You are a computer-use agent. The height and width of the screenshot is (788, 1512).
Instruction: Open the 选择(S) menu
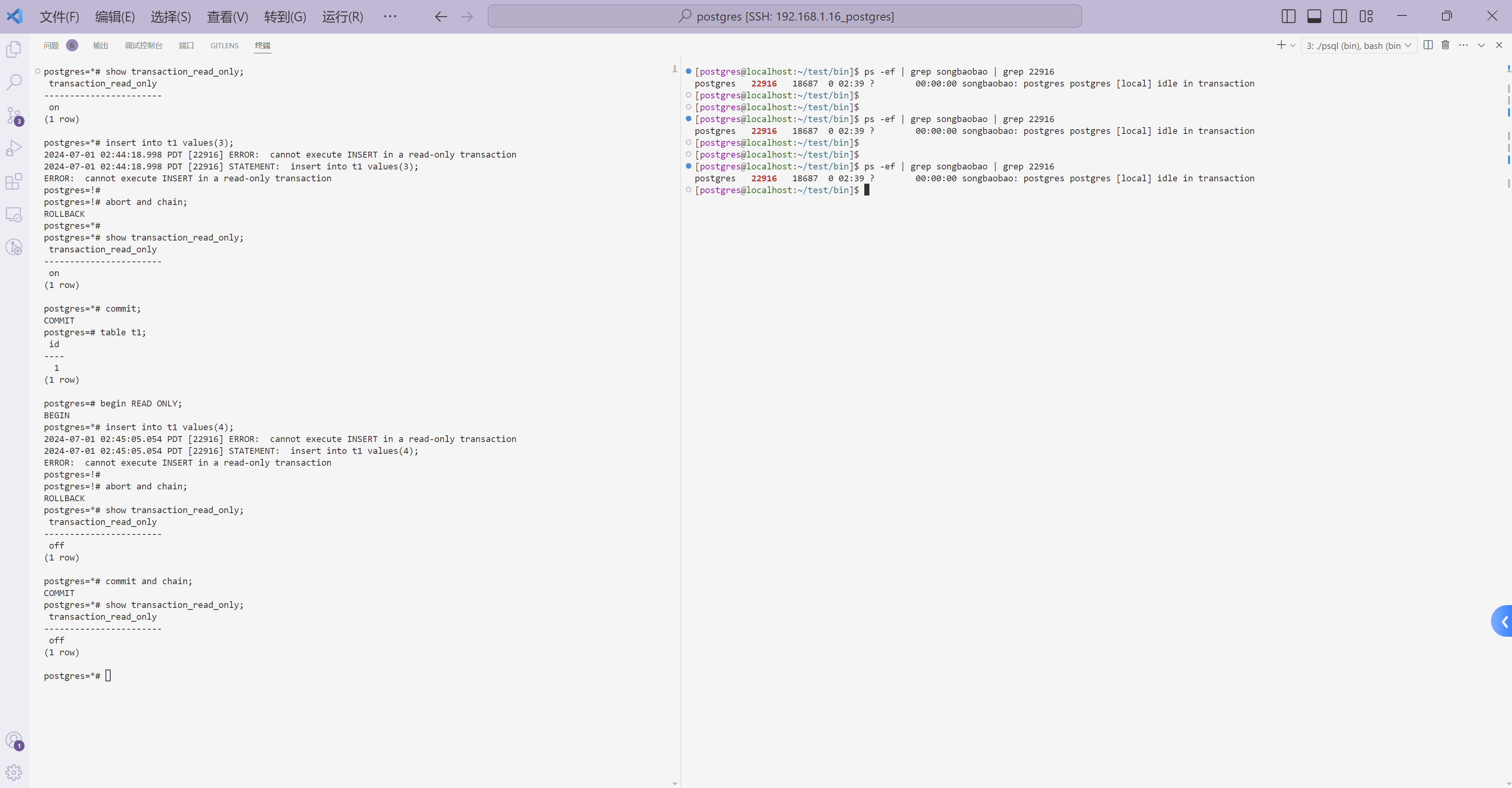pyautogui.click(x=171, y=17)
